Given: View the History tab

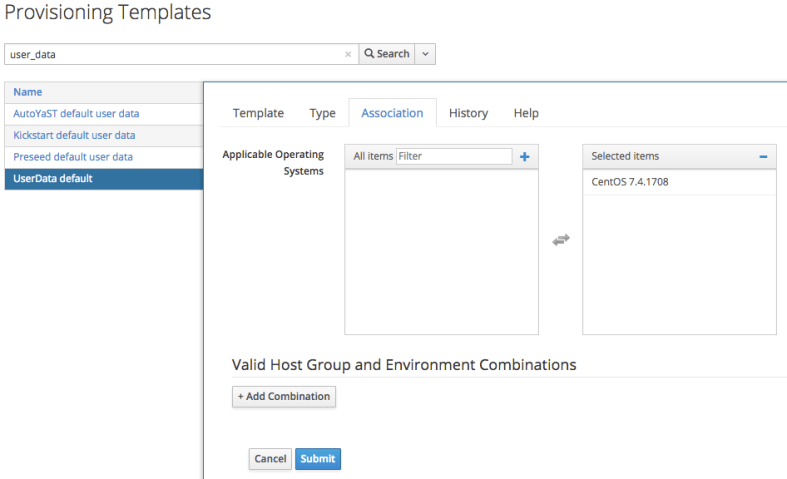Looking at the screenshot, I should pyautogui.click(x=468, y=113).
